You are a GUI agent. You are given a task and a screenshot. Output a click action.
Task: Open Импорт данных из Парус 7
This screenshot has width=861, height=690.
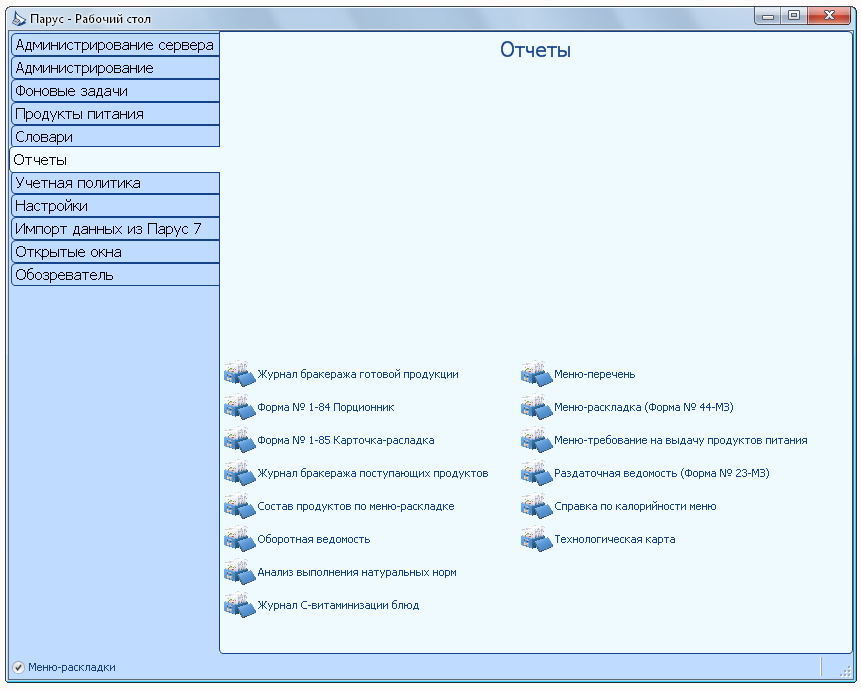point(115,229)
